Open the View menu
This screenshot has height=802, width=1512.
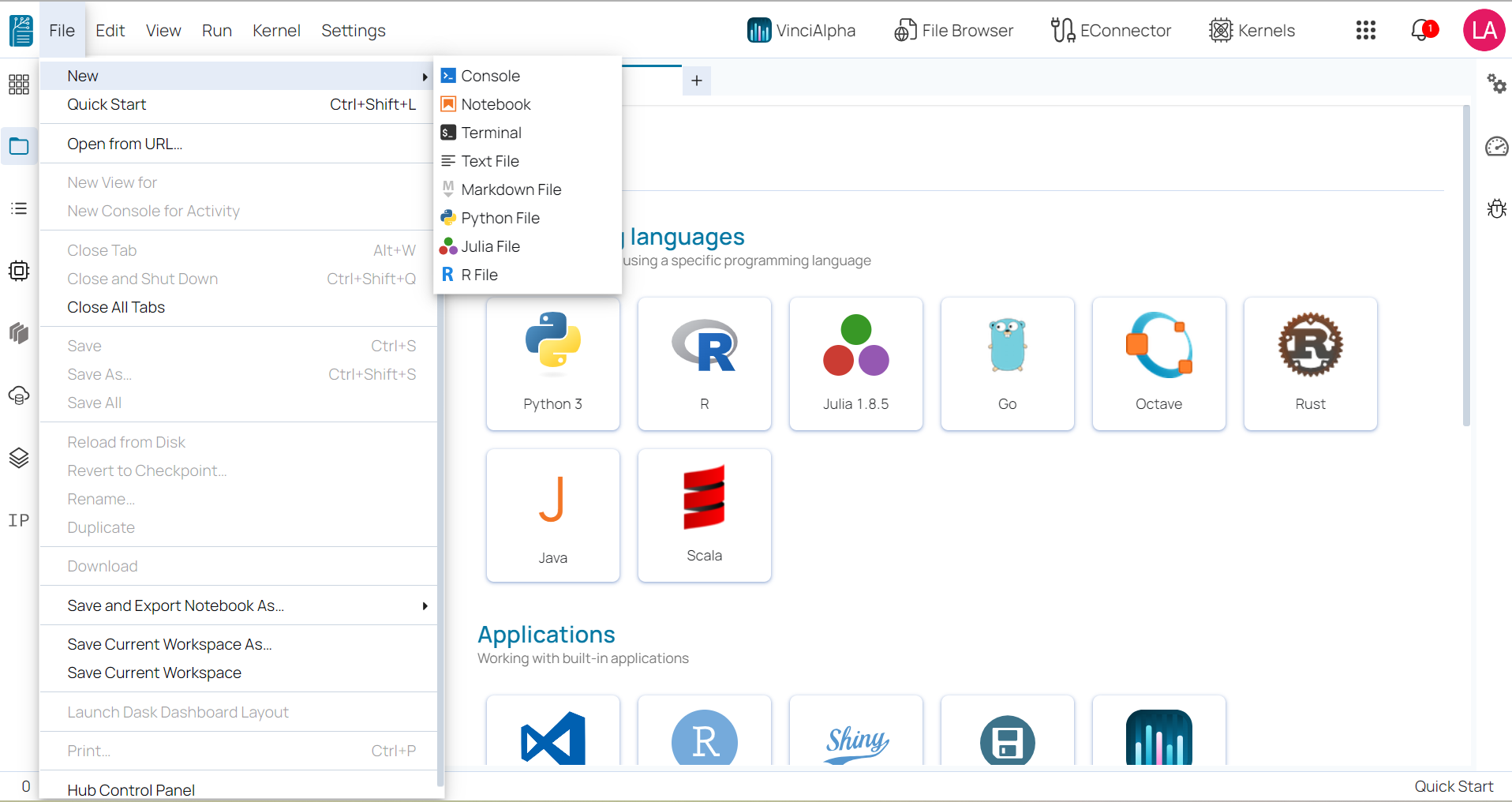coord(163,31)
